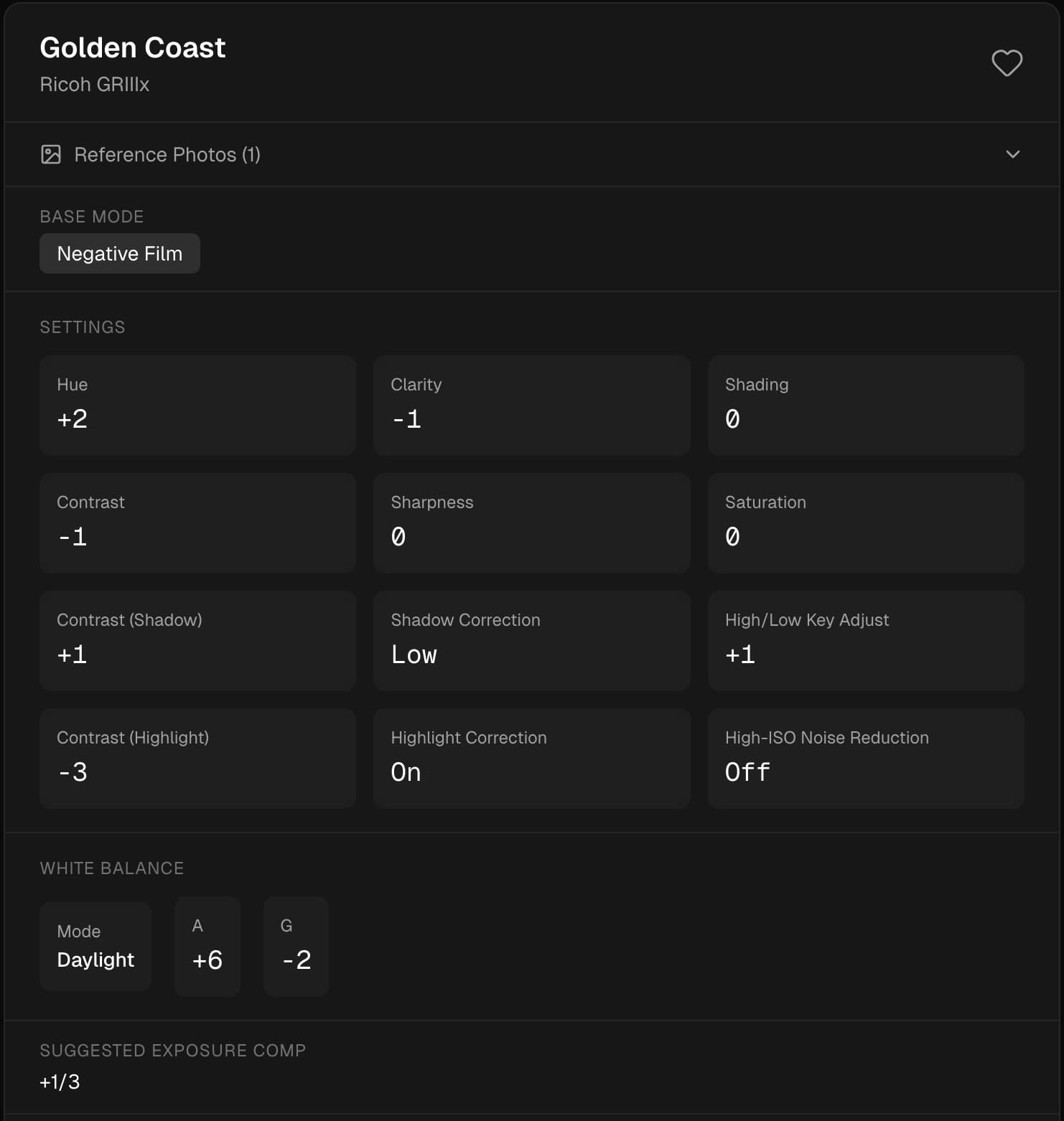
Task: Select the Clarity setting card
Action: coord(531,405)
